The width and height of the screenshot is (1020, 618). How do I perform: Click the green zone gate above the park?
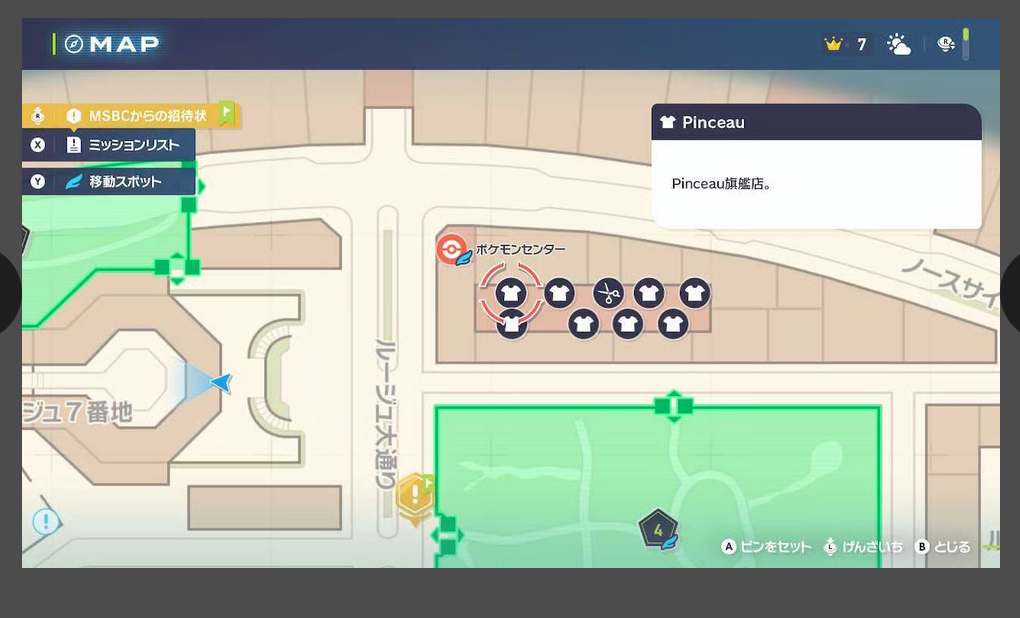tap(673, 406)
